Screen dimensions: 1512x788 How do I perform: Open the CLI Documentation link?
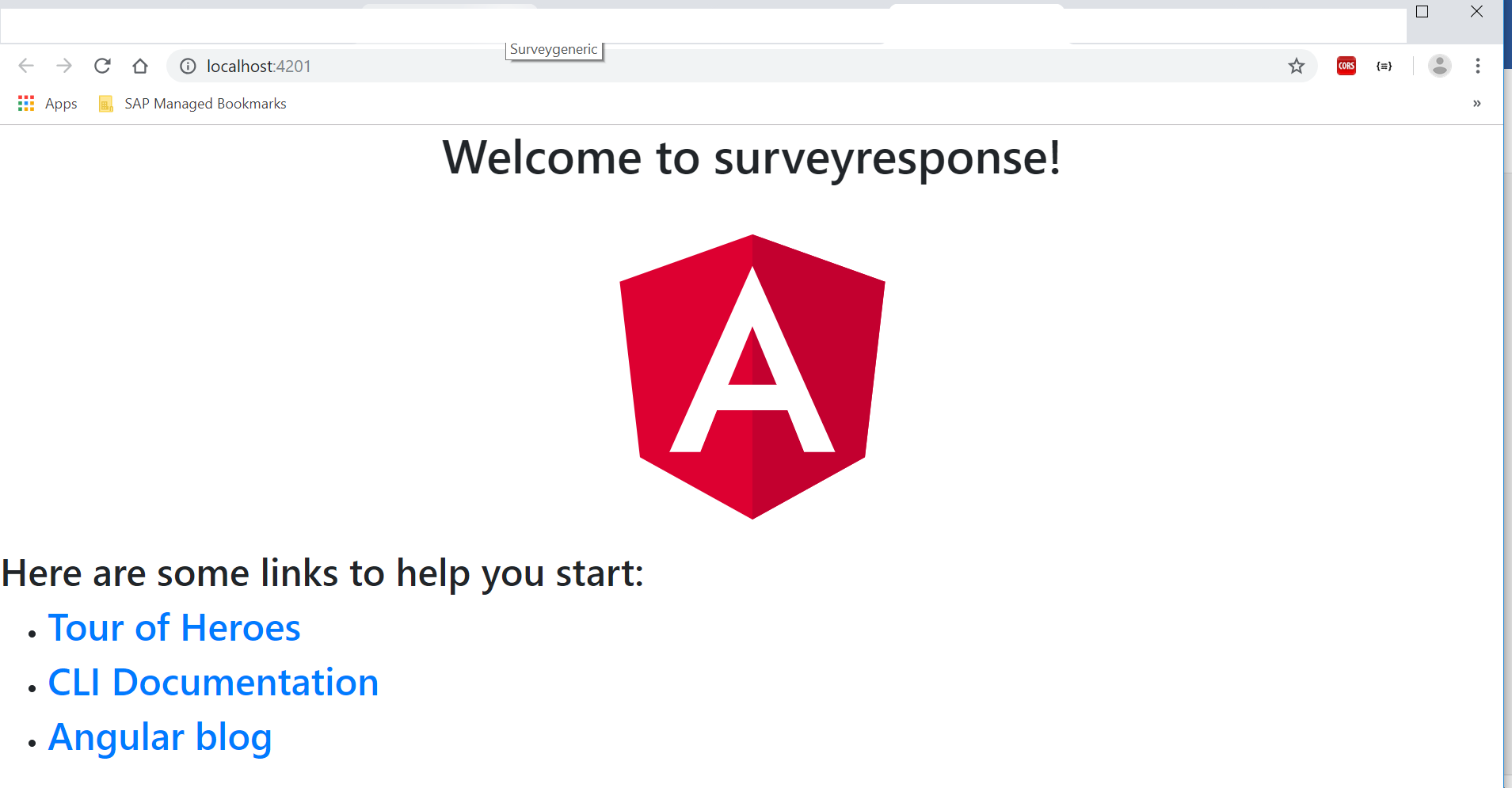(x=213, y=683)
